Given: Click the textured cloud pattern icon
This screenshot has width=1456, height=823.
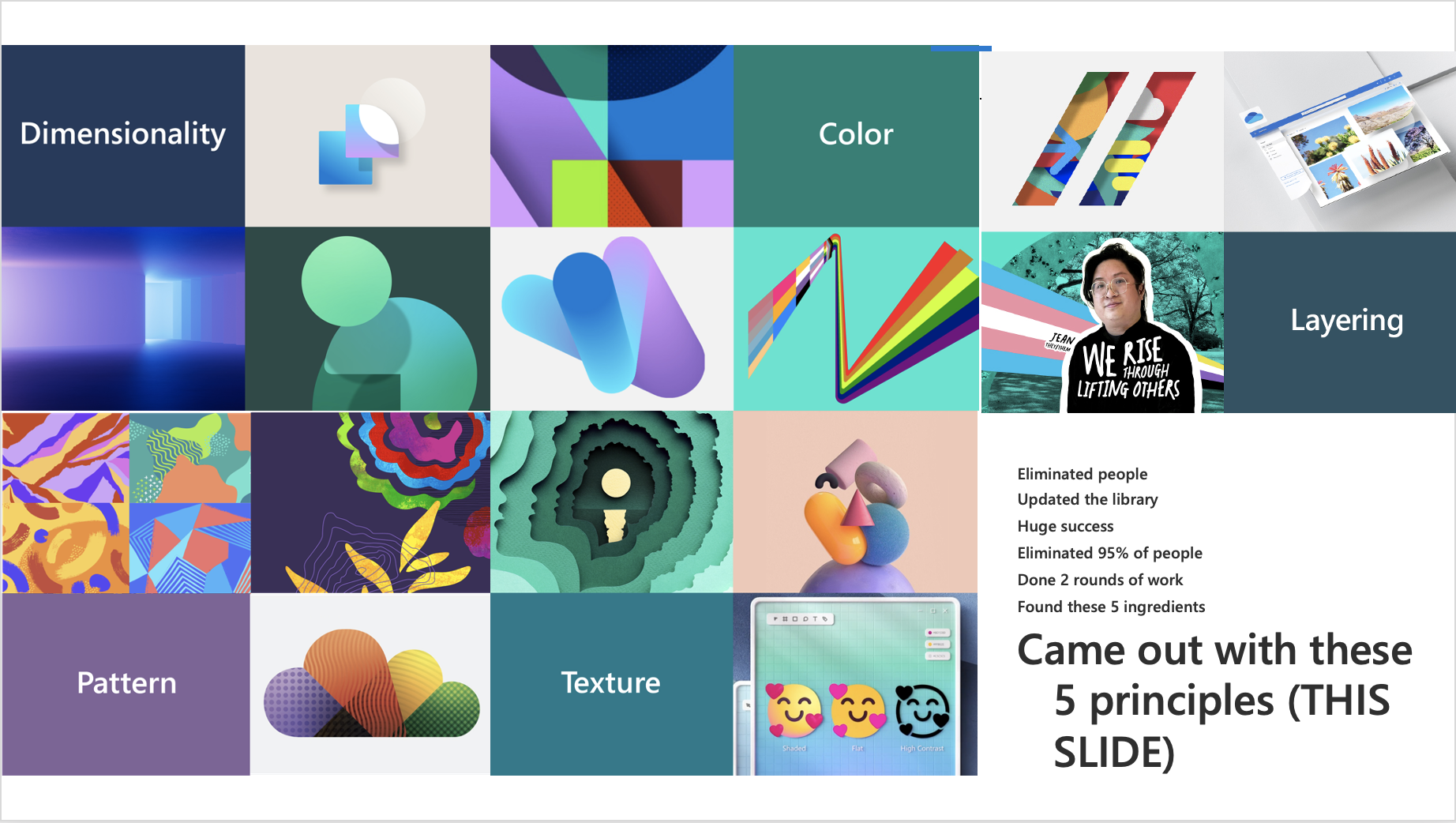Looking at the screenshot, I should click(x=371, y=684).
